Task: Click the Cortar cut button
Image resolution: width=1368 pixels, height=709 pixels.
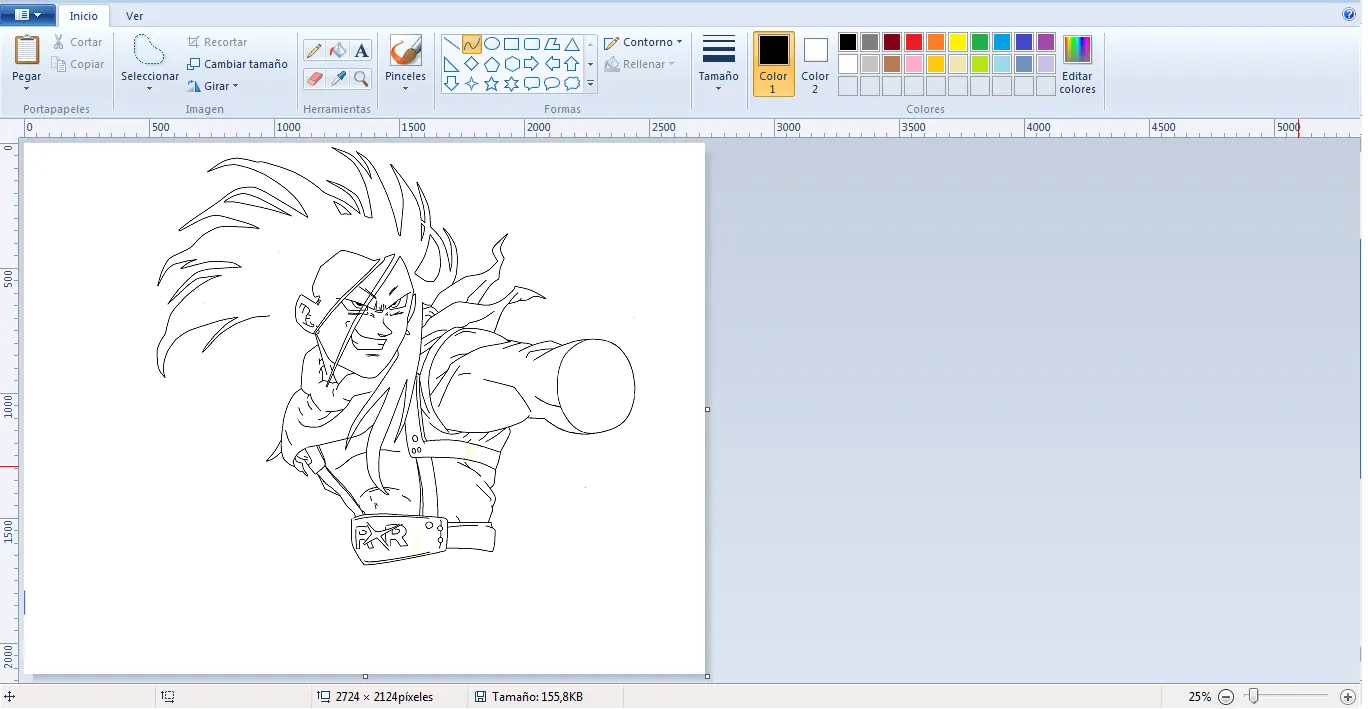Action: (77, 42)
